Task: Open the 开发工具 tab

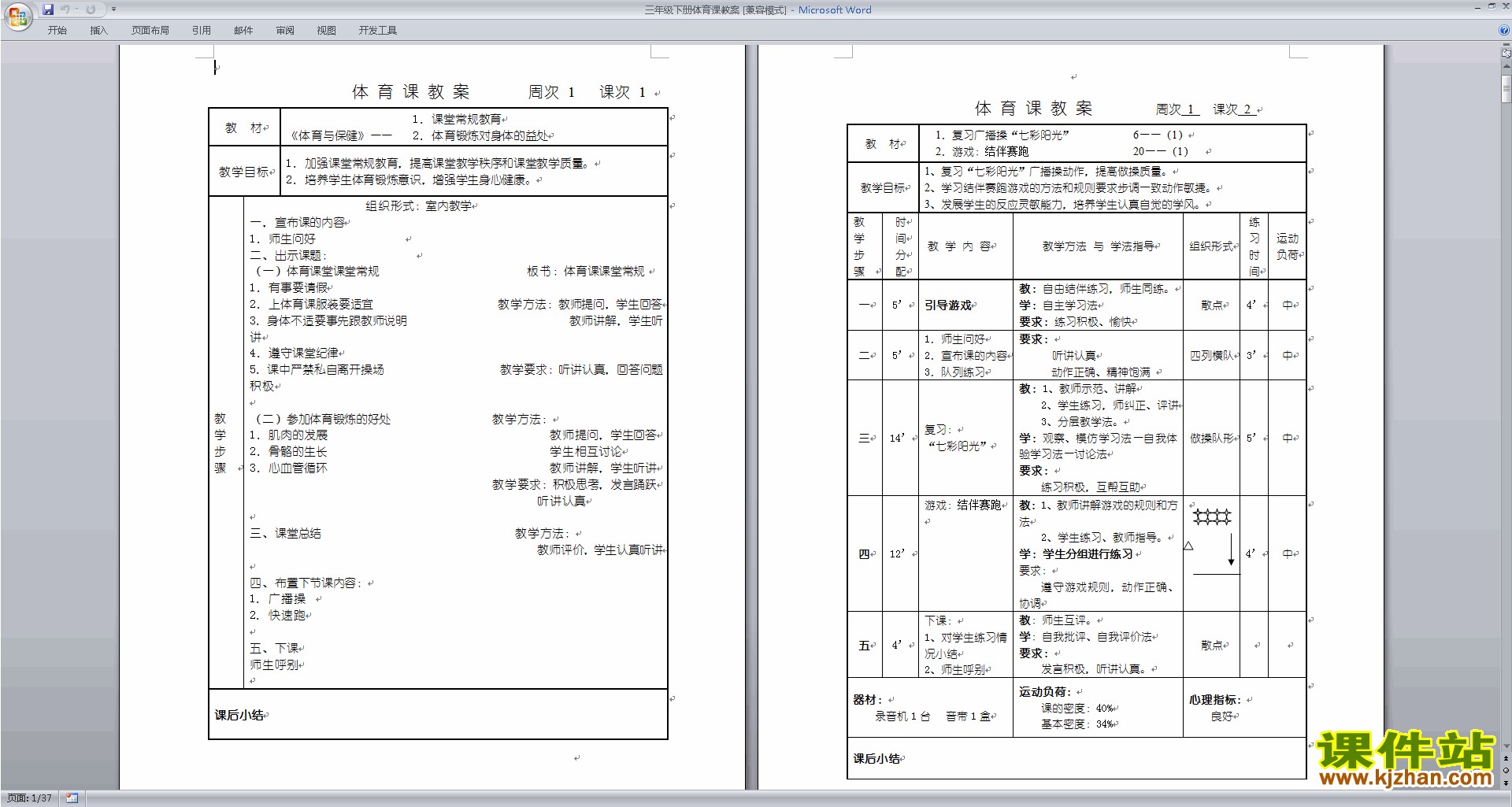Action: (x=378, y=31)
